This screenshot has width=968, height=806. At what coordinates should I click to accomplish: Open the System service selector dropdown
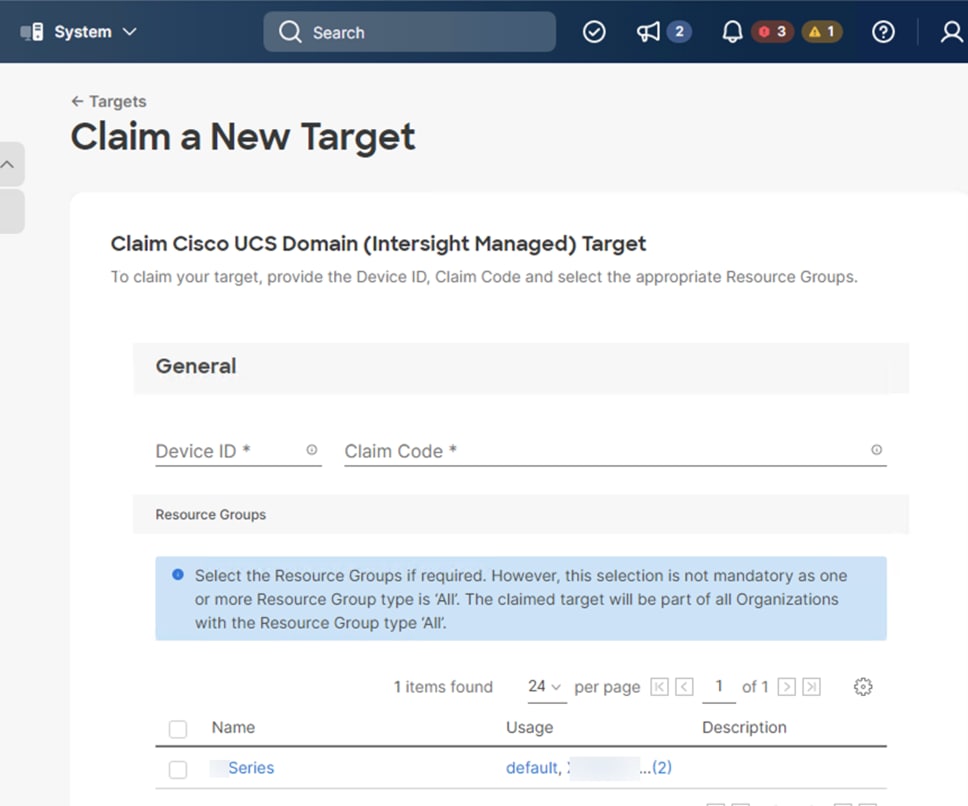click(78, 31)
